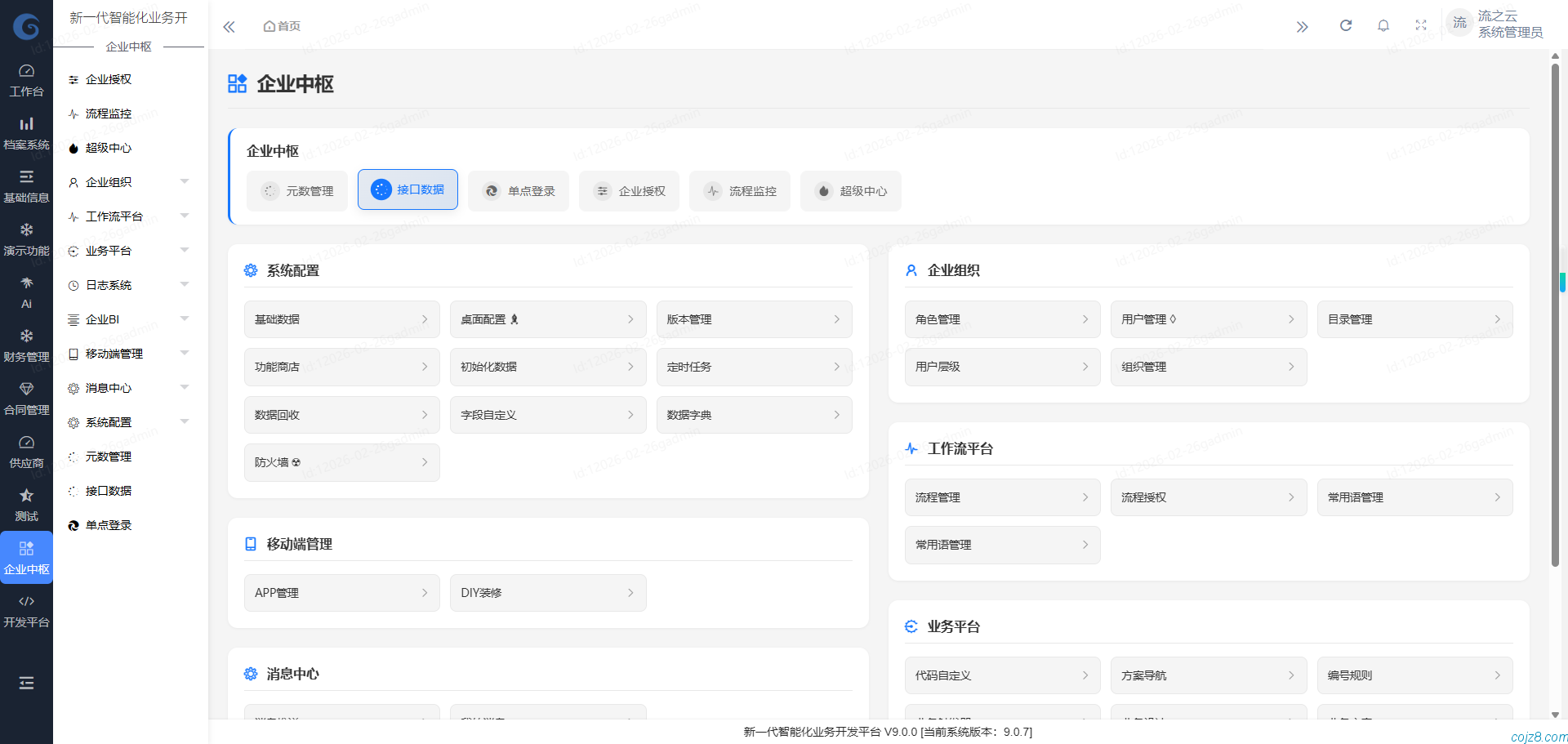
Task: Open 工作台 in the left rail
Action: [x=26, y=80]
